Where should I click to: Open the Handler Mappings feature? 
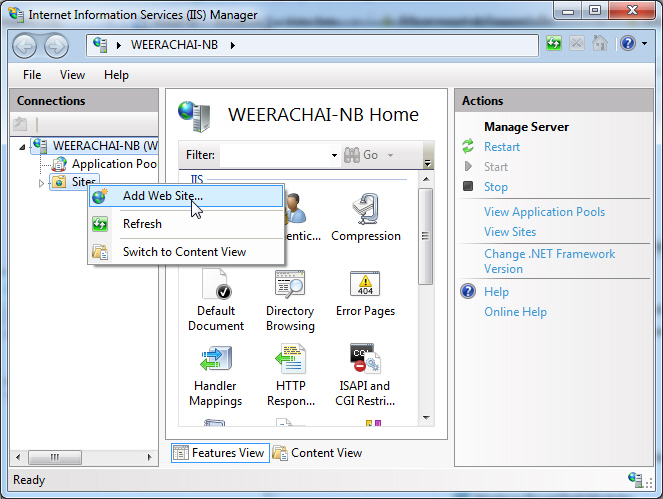[216, 376]
